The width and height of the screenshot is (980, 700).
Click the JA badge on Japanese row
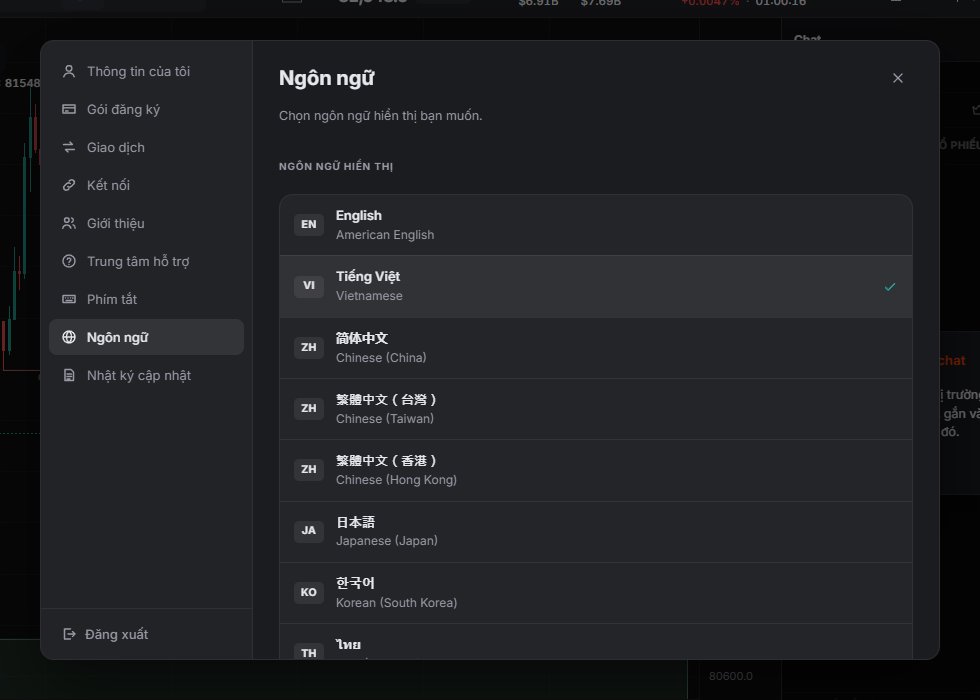(309, 531)
